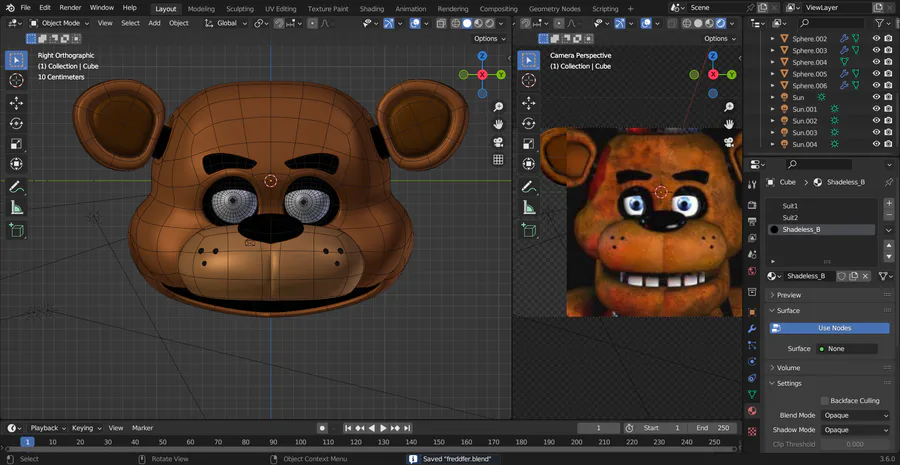The image size is (900, 465).
Task: Open Global transform orientation dropdown
Action: tap(226, 24)
